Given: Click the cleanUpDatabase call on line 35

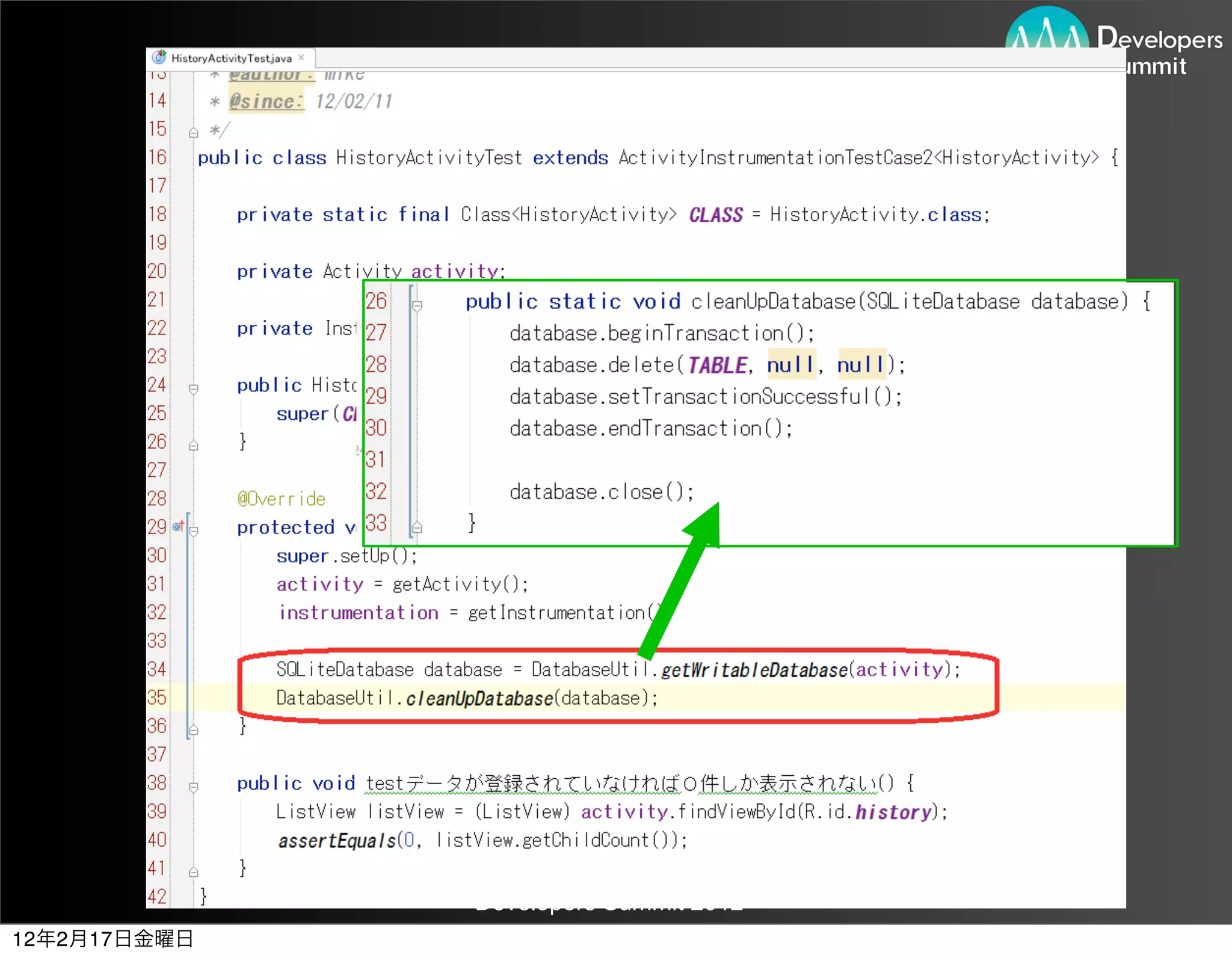Looking at the screenshot, I should 479,698.
